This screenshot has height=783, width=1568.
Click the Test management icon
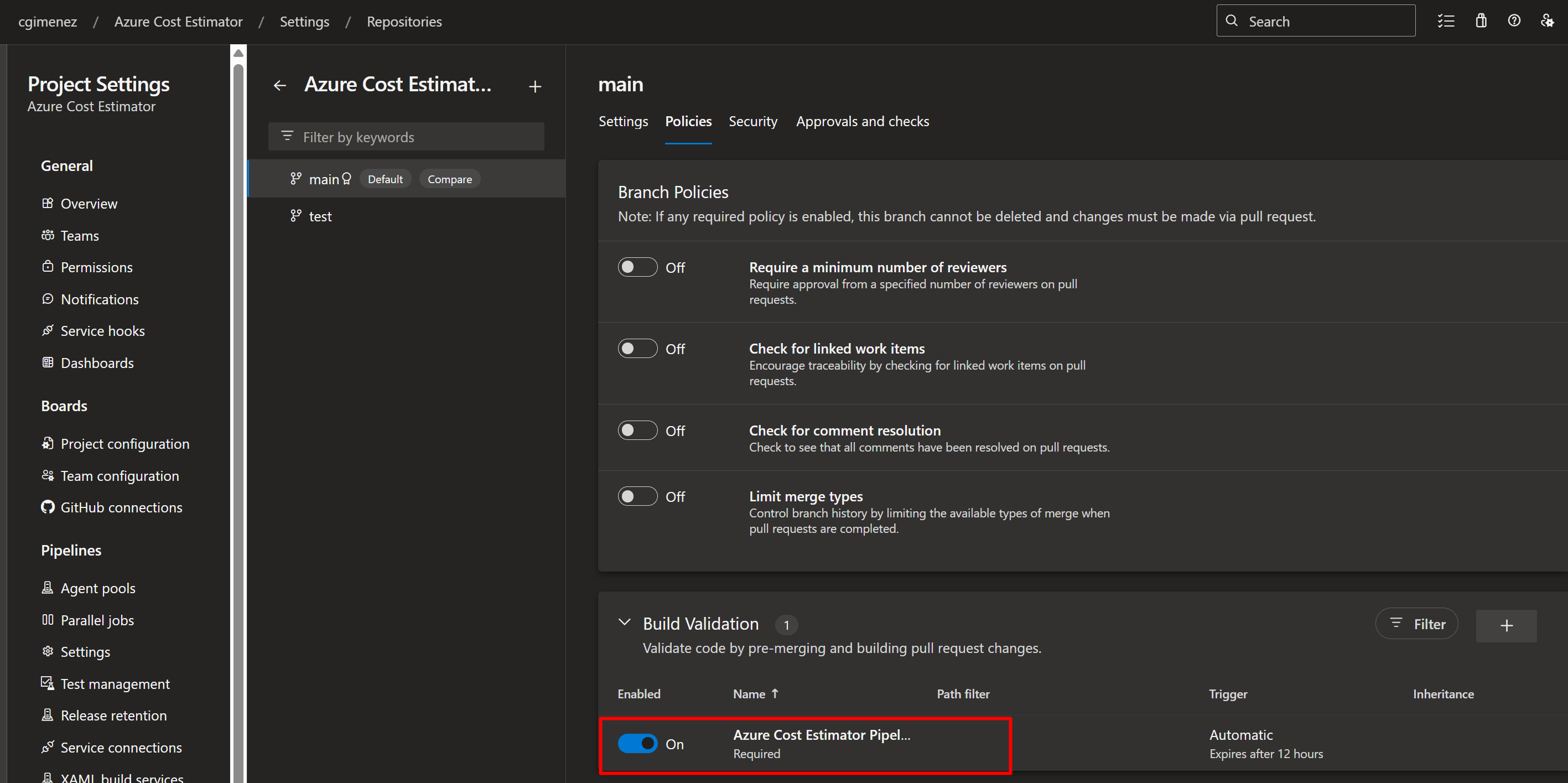click(x=48, y=683)
